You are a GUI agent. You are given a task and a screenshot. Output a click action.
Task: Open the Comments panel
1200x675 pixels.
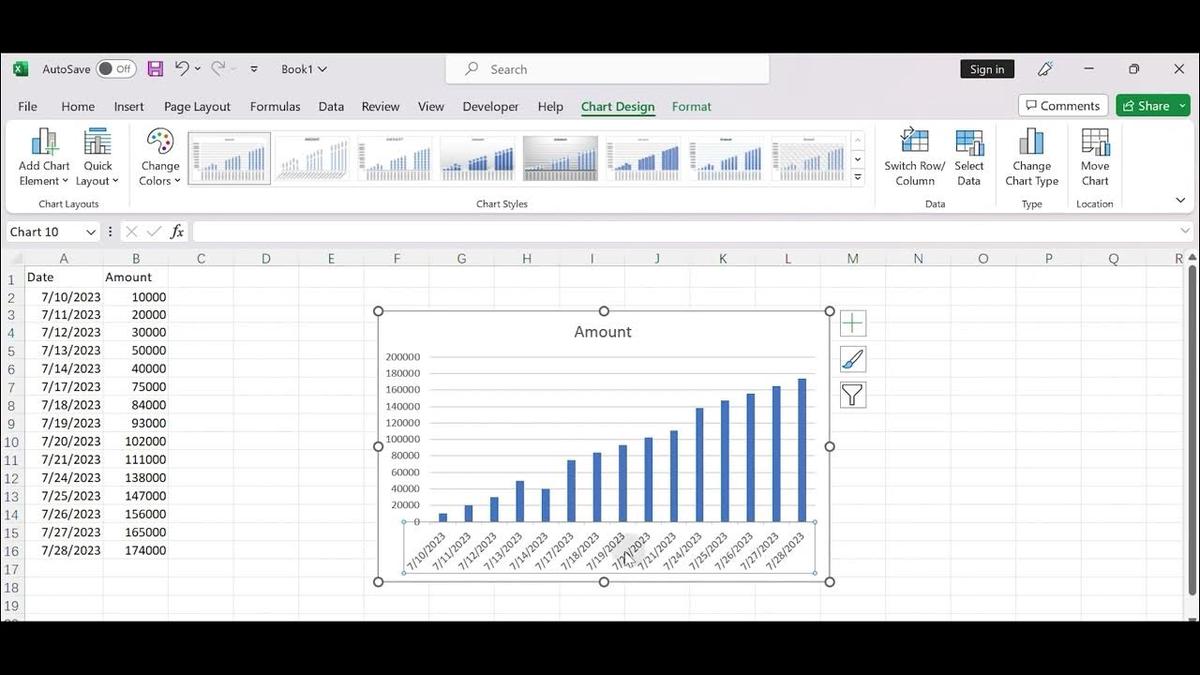click(x=1062, y=105)
